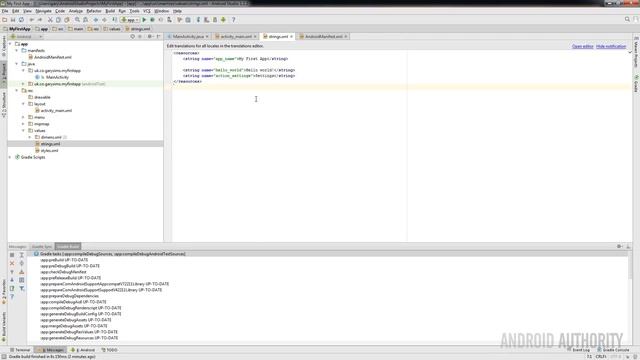The image size is (640, 360).
Task: Click the status bar tool windows toggle icon
Action: (4, 356)
